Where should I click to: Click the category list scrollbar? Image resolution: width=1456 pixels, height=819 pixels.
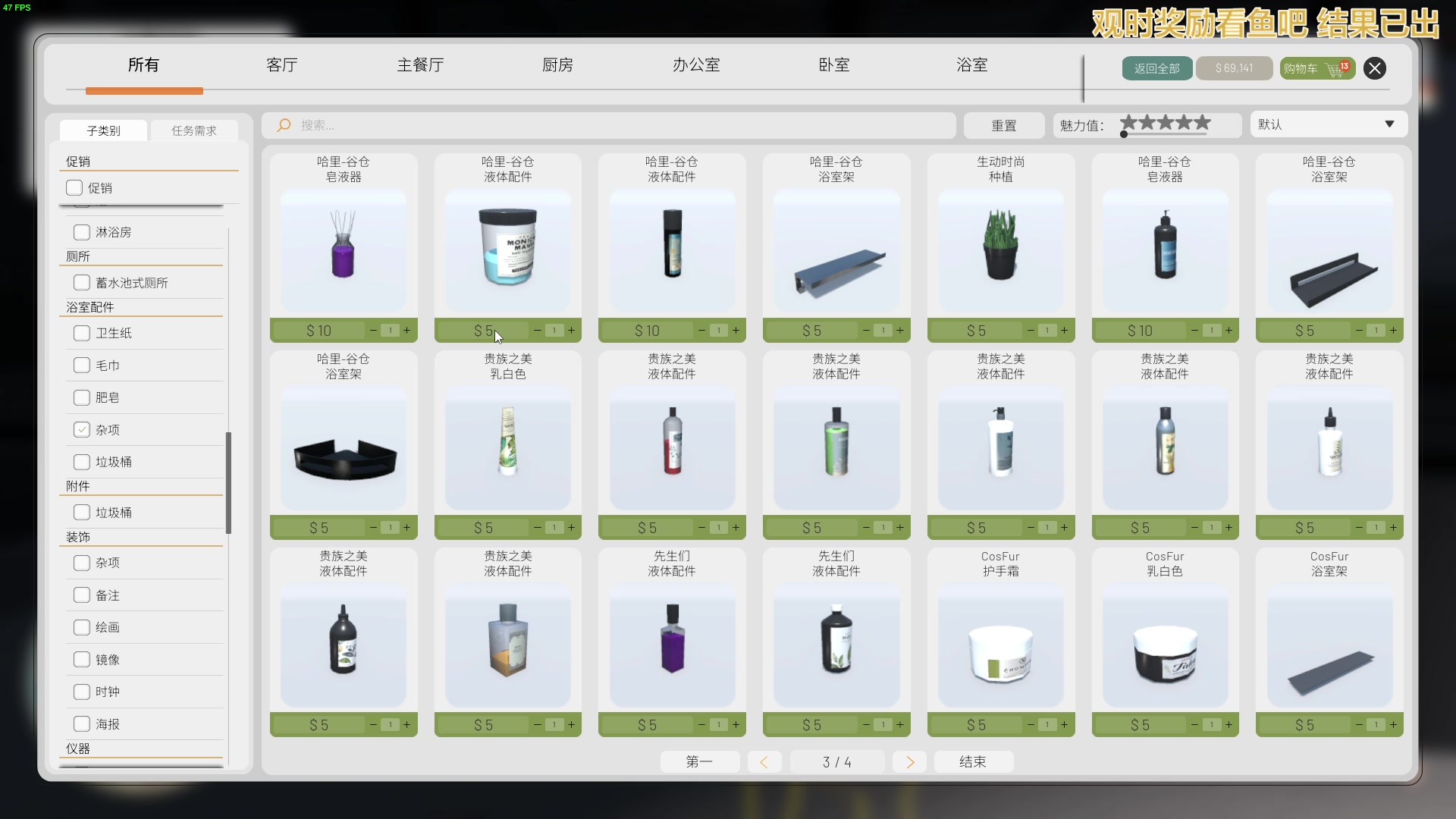pyautogui.click(x=228, y=482)
